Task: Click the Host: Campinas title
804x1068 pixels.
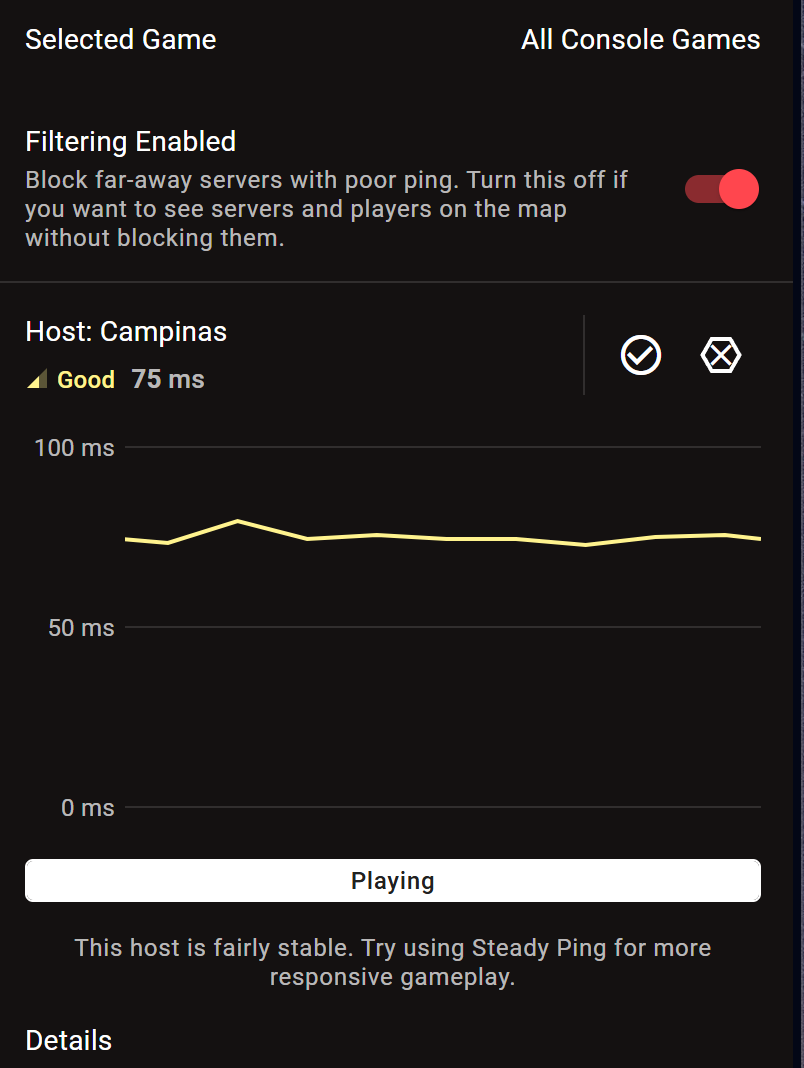Action: point(126,332)
